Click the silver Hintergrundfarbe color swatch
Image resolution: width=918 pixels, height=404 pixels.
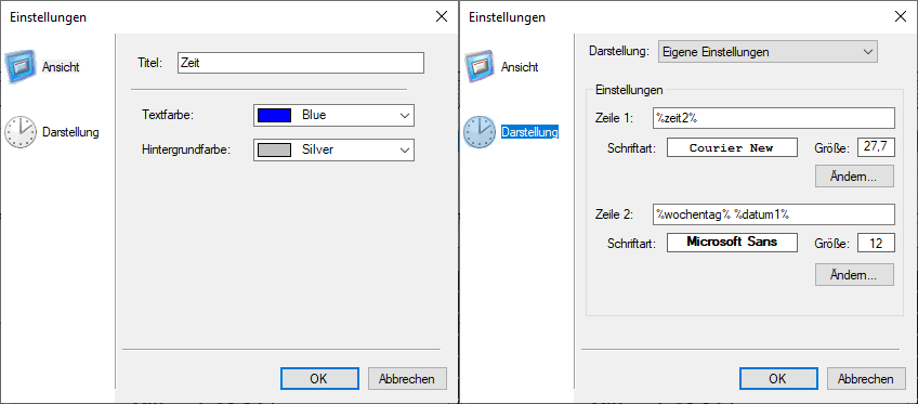(x=274, y=150)
